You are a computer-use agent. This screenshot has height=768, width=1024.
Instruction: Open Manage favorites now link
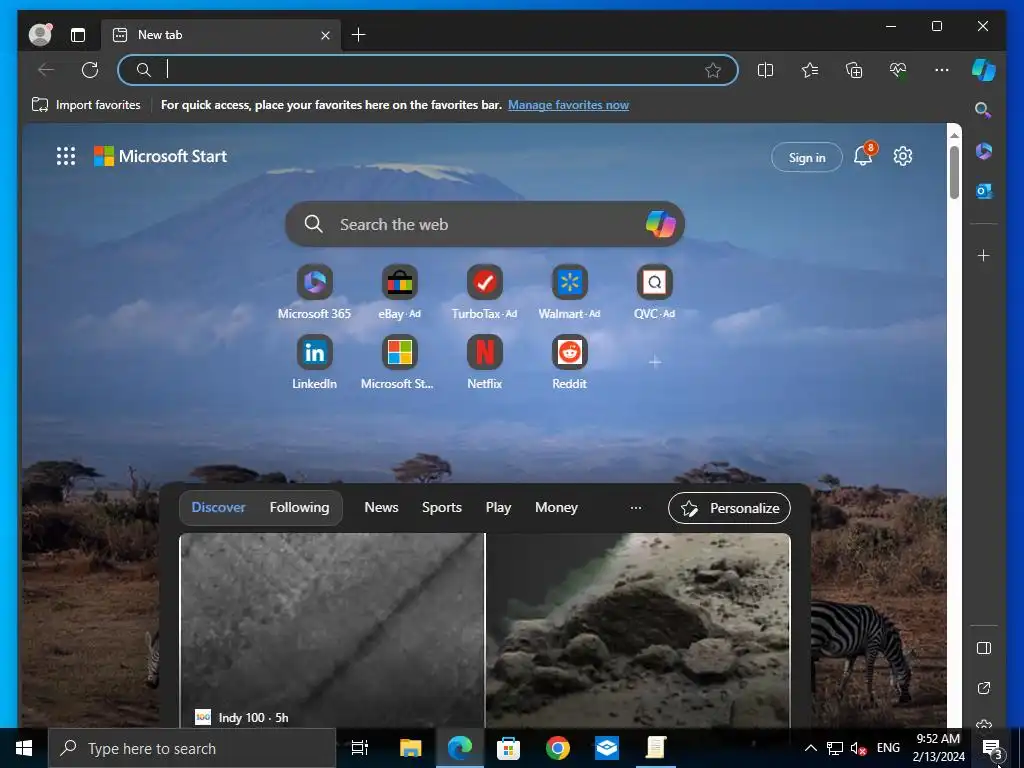pyautogui.click(x=568, y=104)
